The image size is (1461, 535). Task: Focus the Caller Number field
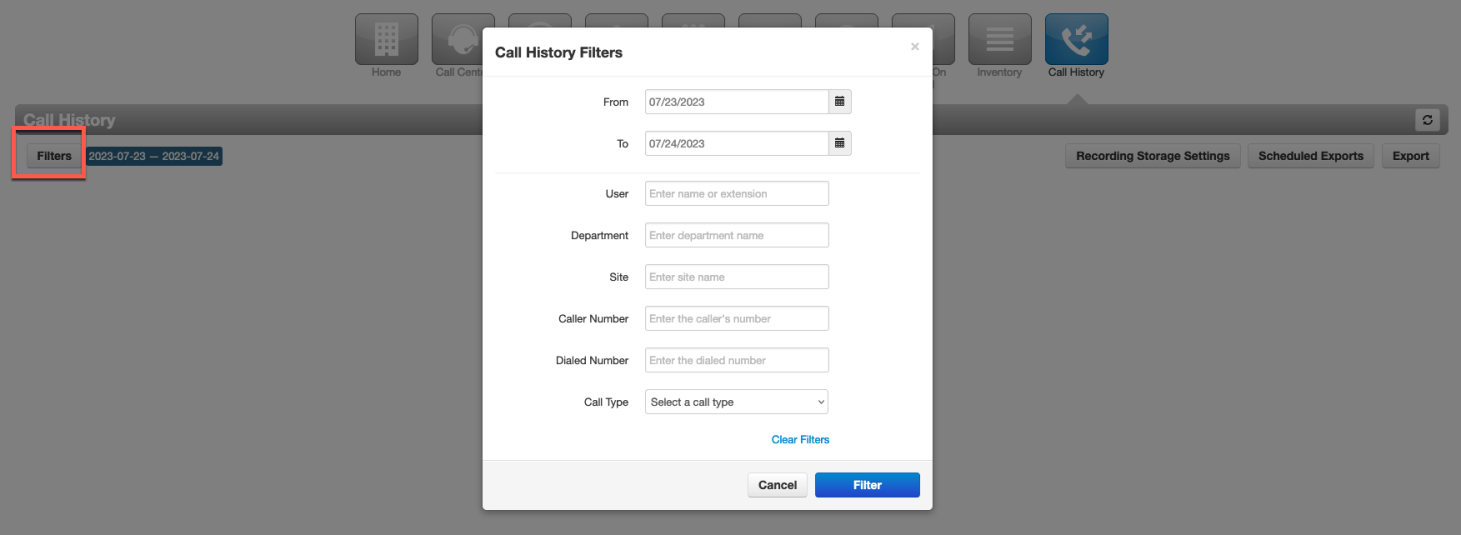(x=737, y=319)
